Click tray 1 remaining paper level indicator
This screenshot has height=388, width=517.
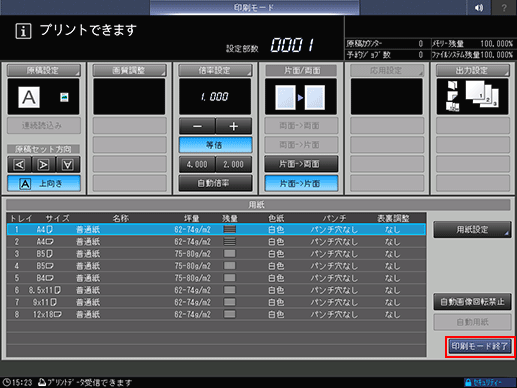(x=230, y=229)
